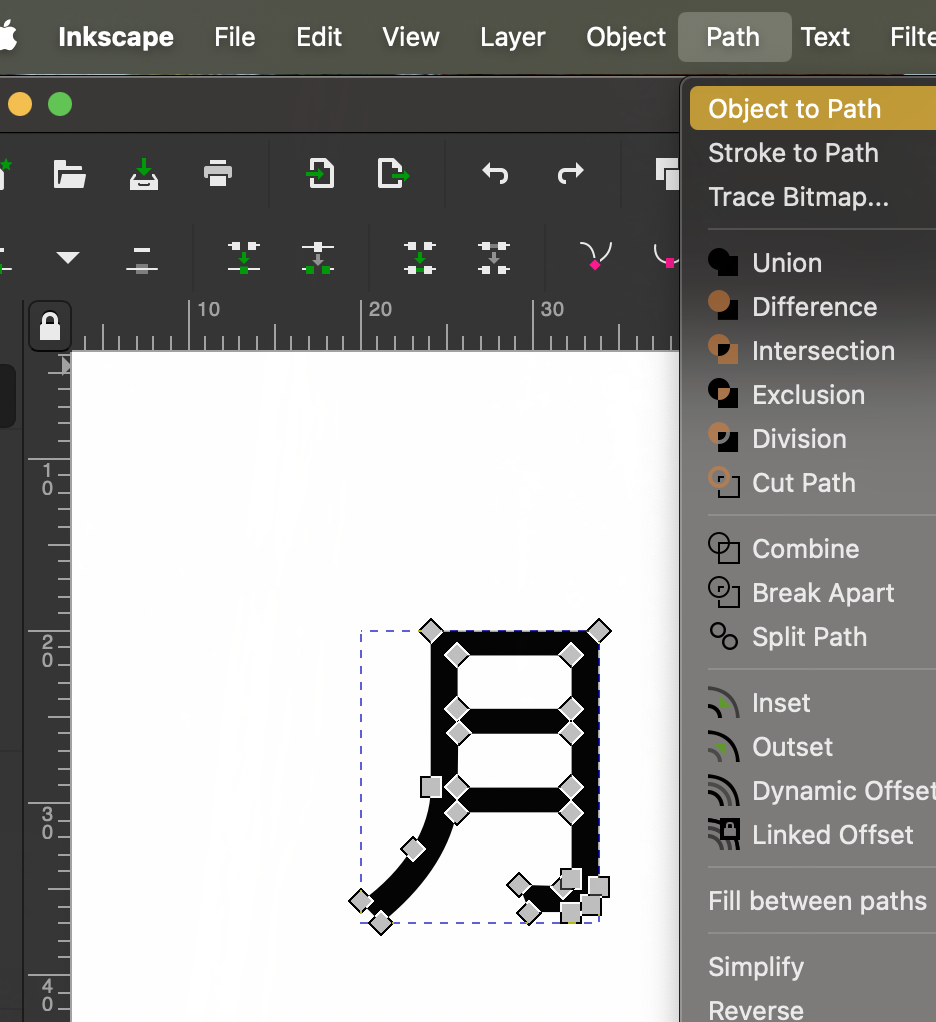Click the Open document folder icon

69,174
